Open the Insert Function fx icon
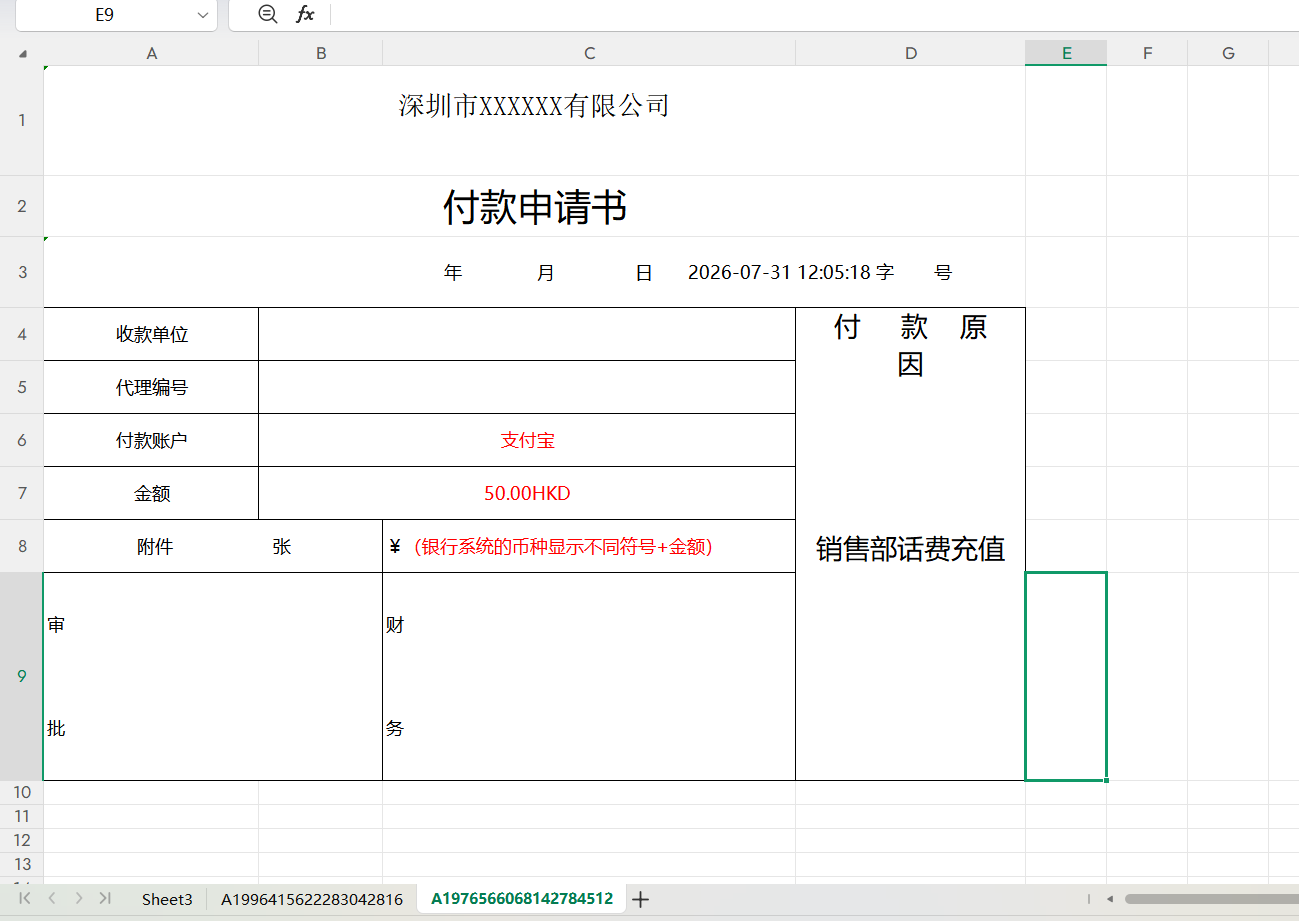Image resolution: width=1299 pixels, height=921 pixels. click(305, 14)
